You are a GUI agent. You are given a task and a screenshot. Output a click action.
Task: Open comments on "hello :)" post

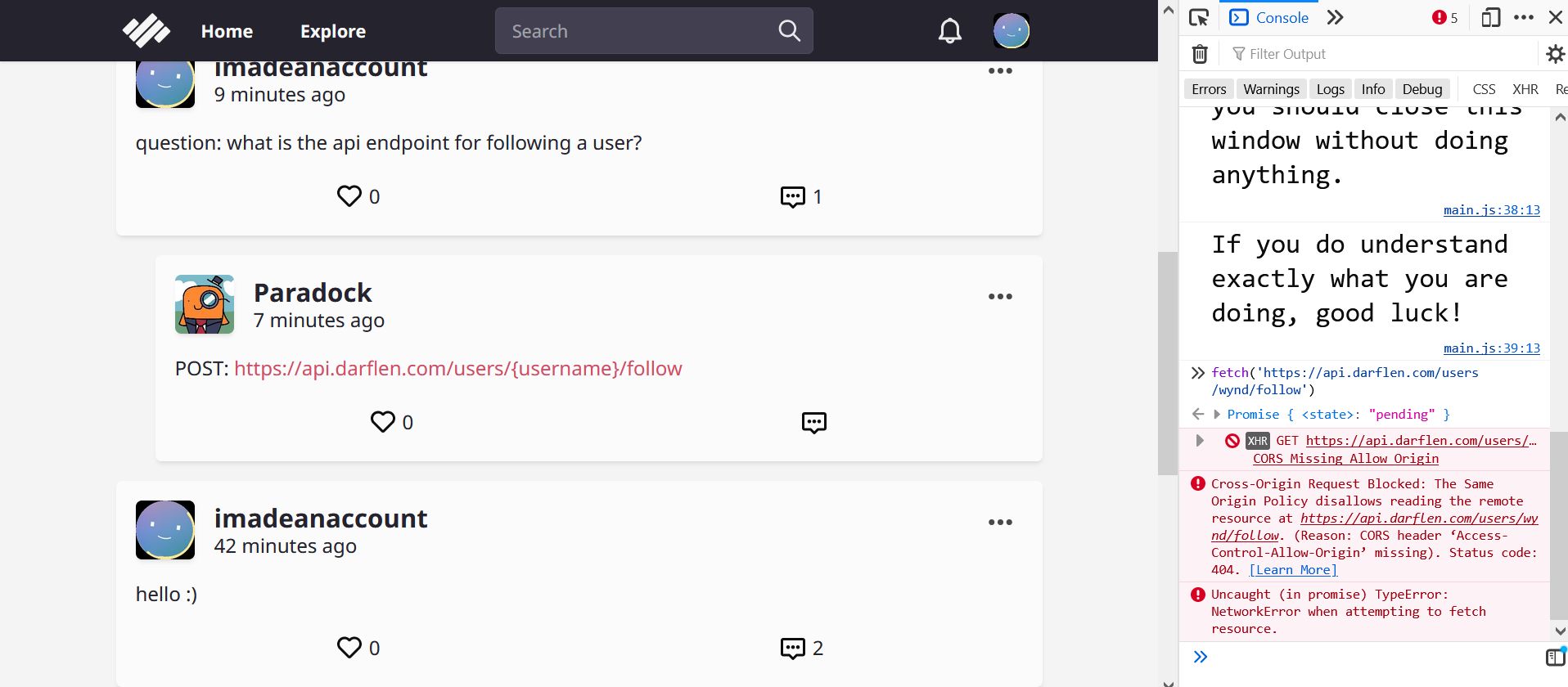coord(793,648)
